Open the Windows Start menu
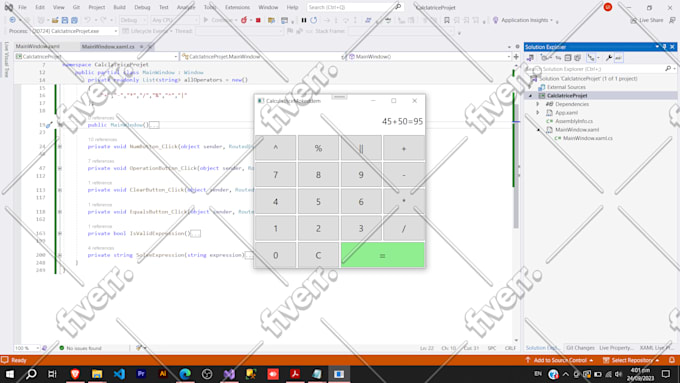This screenshot has width=680, height=383. pyautogui.click(x=9, y=374)
